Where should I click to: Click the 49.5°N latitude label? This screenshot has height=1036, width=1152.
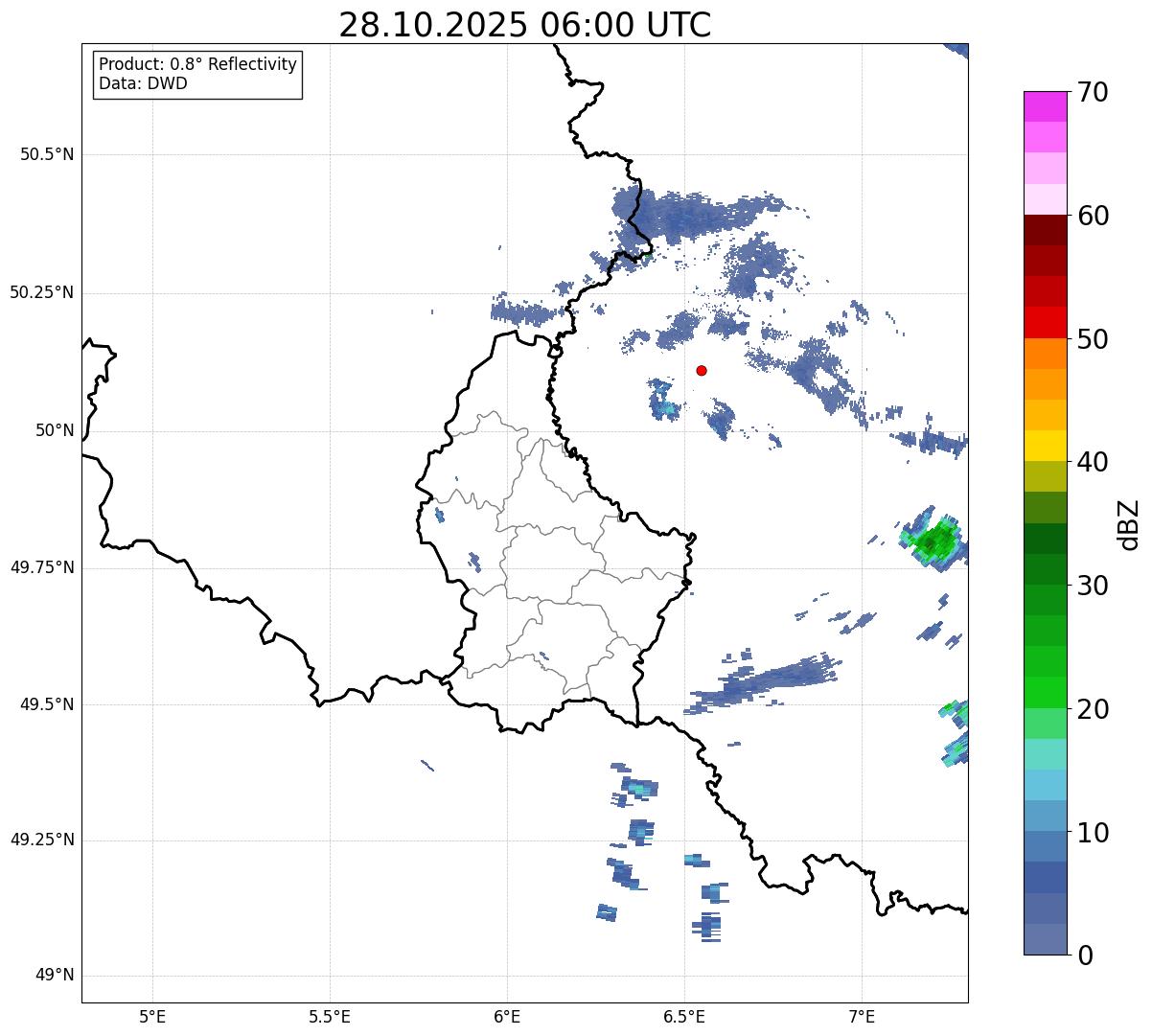(47, 704)
